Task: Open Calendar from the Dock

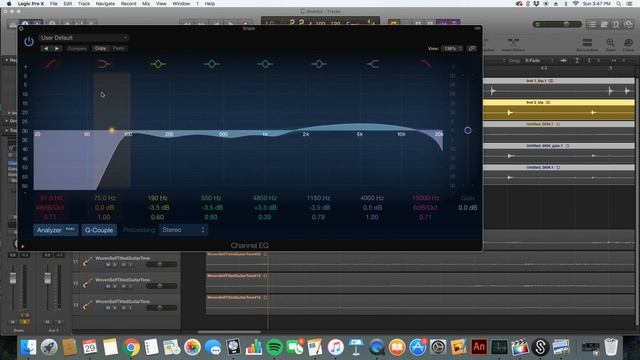Action: (90, 347)
